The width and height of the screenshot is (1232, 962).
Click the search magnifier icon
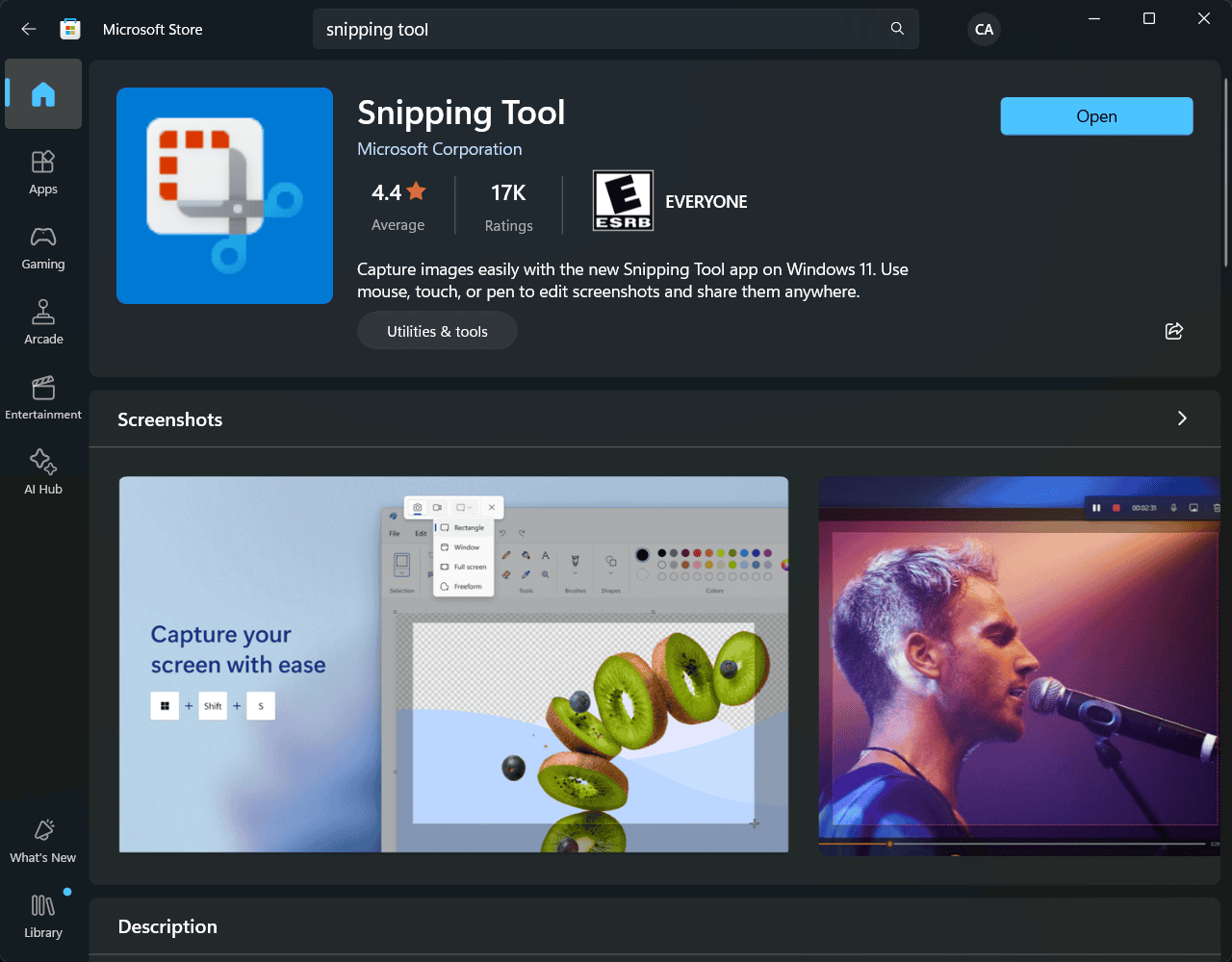point(897,29)
